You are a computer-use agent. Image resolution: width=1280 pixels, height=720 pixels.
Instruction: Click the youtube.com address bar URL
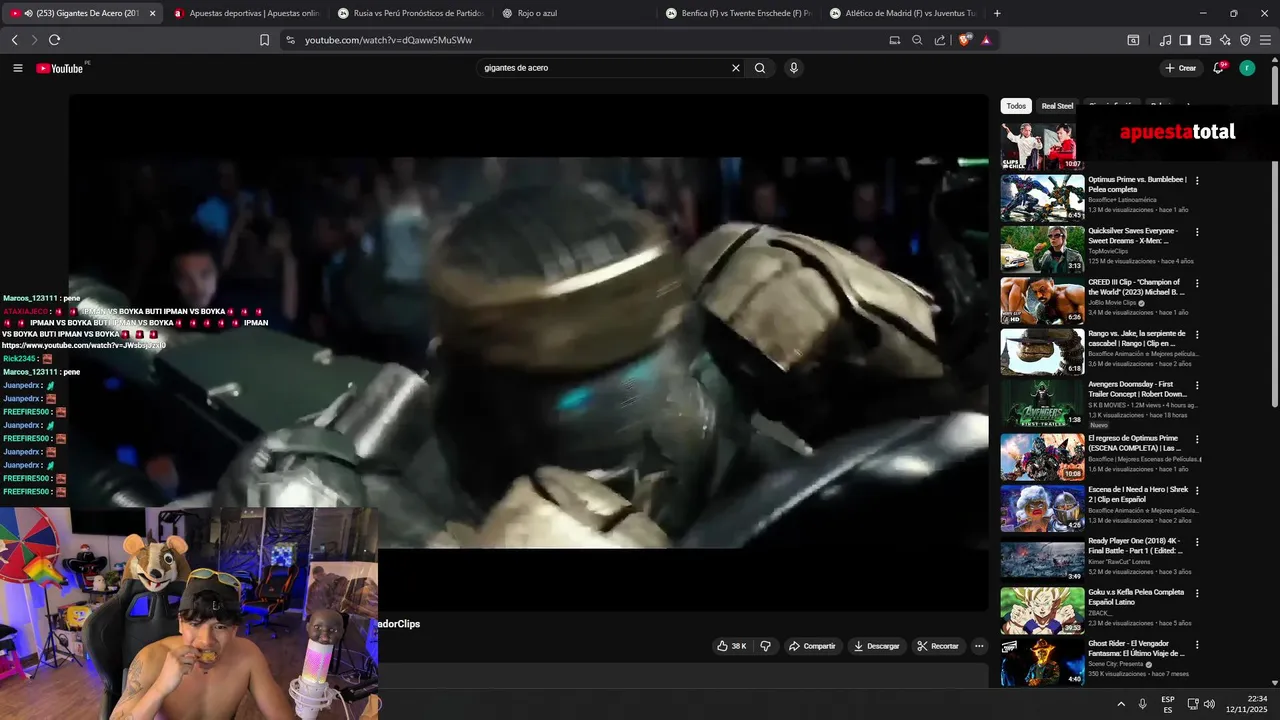pyautogui.click(x=388, y=40)
